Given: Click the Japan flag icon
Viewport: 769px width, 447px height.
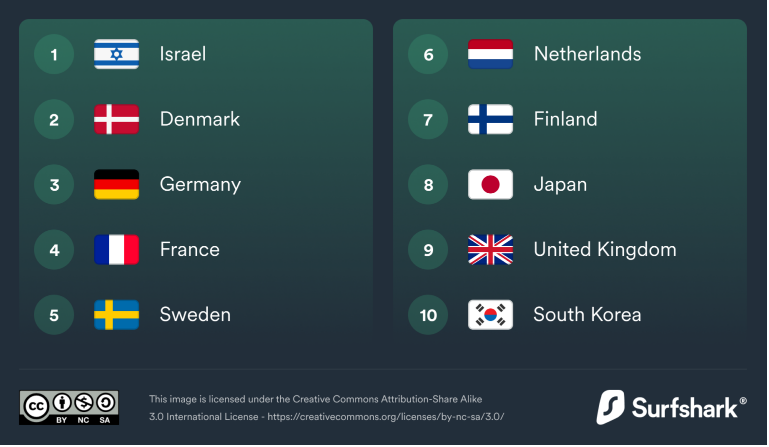Looking at the screenshot, I should pos(490,184).
